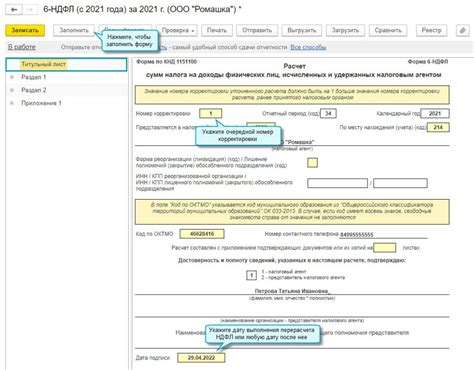Click the Заполнить button
The image size is (474, 370).
click(74, 30)
